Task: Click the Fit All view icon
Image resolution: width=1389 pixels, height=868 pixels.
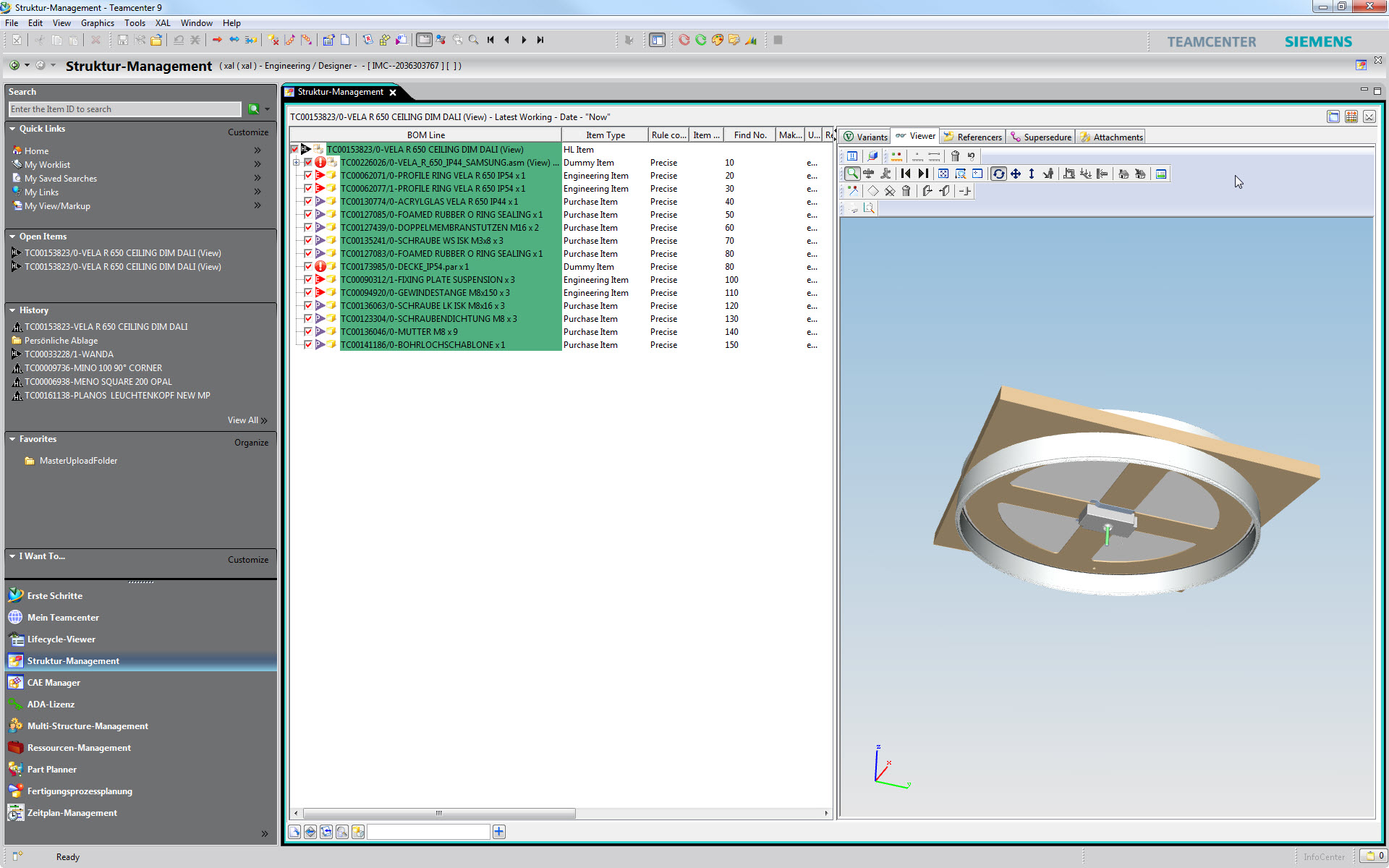Action: click(943, 174)
